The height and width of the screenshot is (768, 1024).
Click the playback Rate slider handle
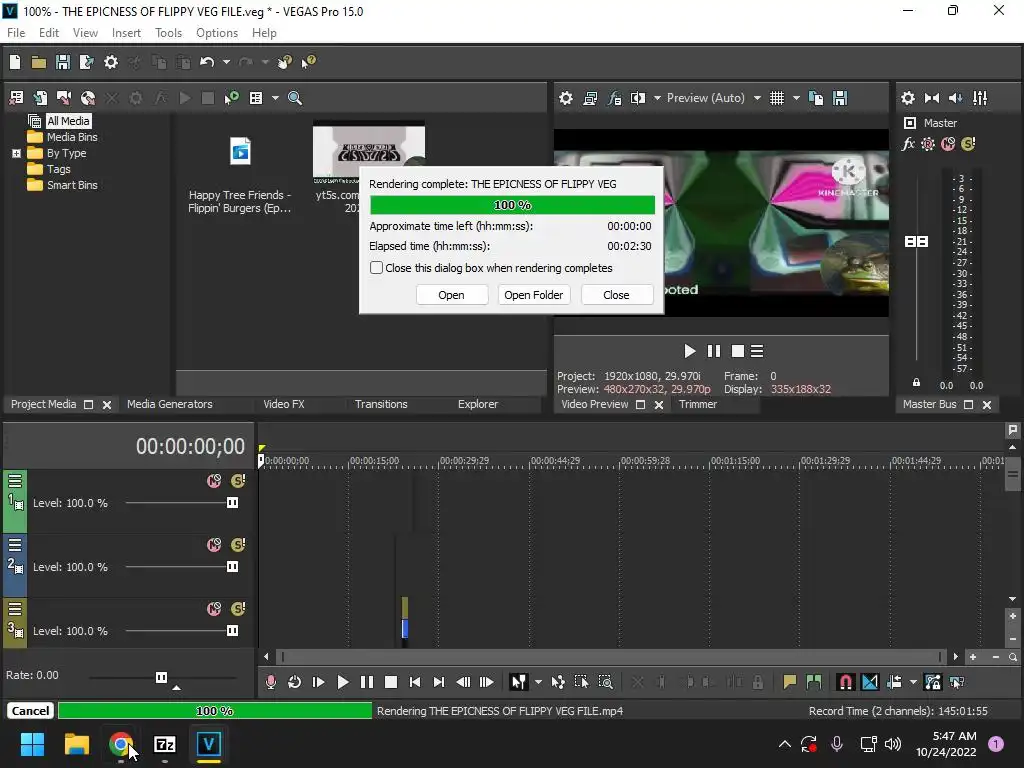point(161,677)
